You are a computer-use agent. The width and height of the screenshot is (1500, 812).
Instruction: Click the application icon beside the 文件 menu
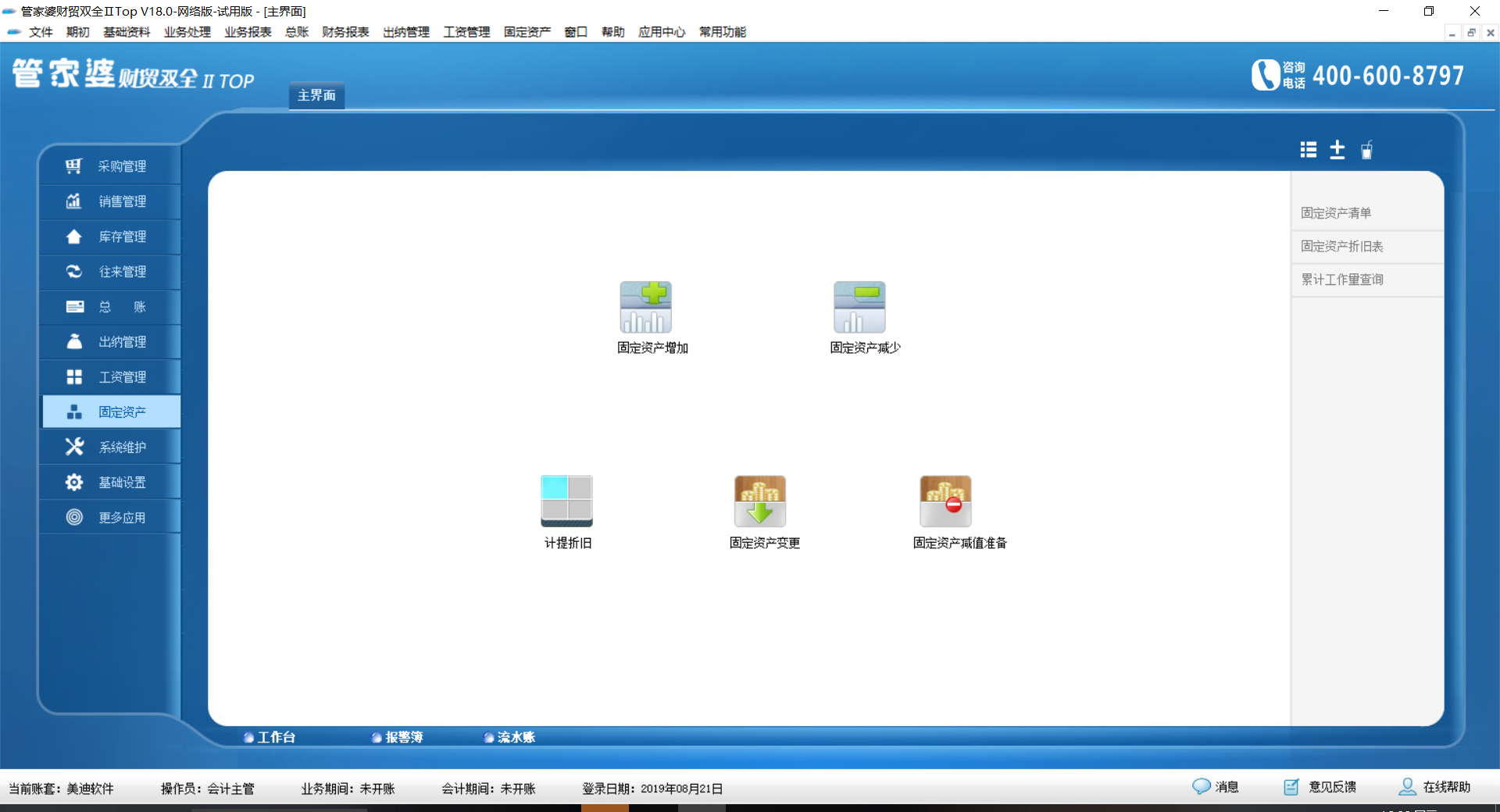click(13, 32)
